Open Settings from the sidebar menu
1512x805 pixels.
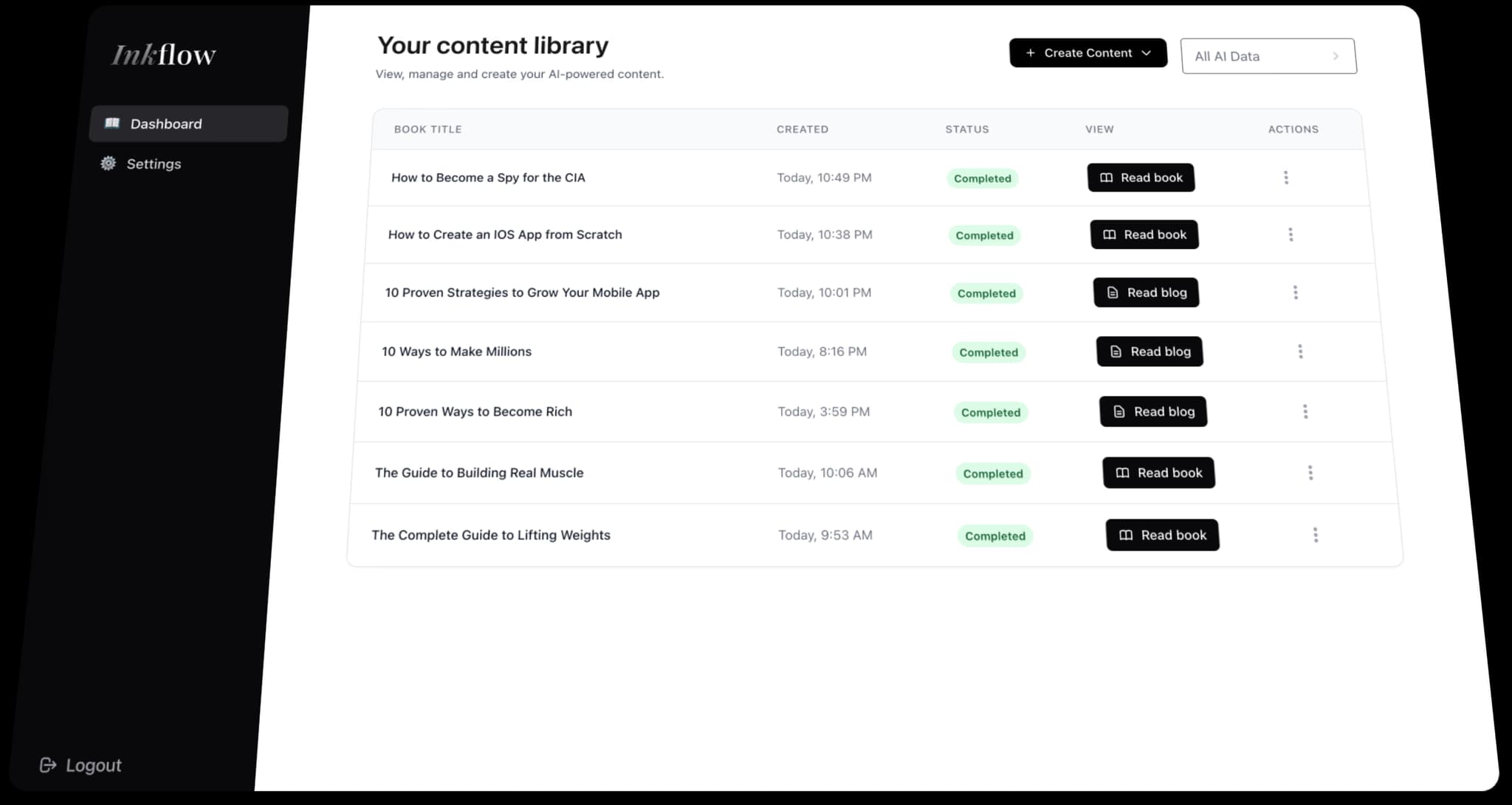coord(154,164)
